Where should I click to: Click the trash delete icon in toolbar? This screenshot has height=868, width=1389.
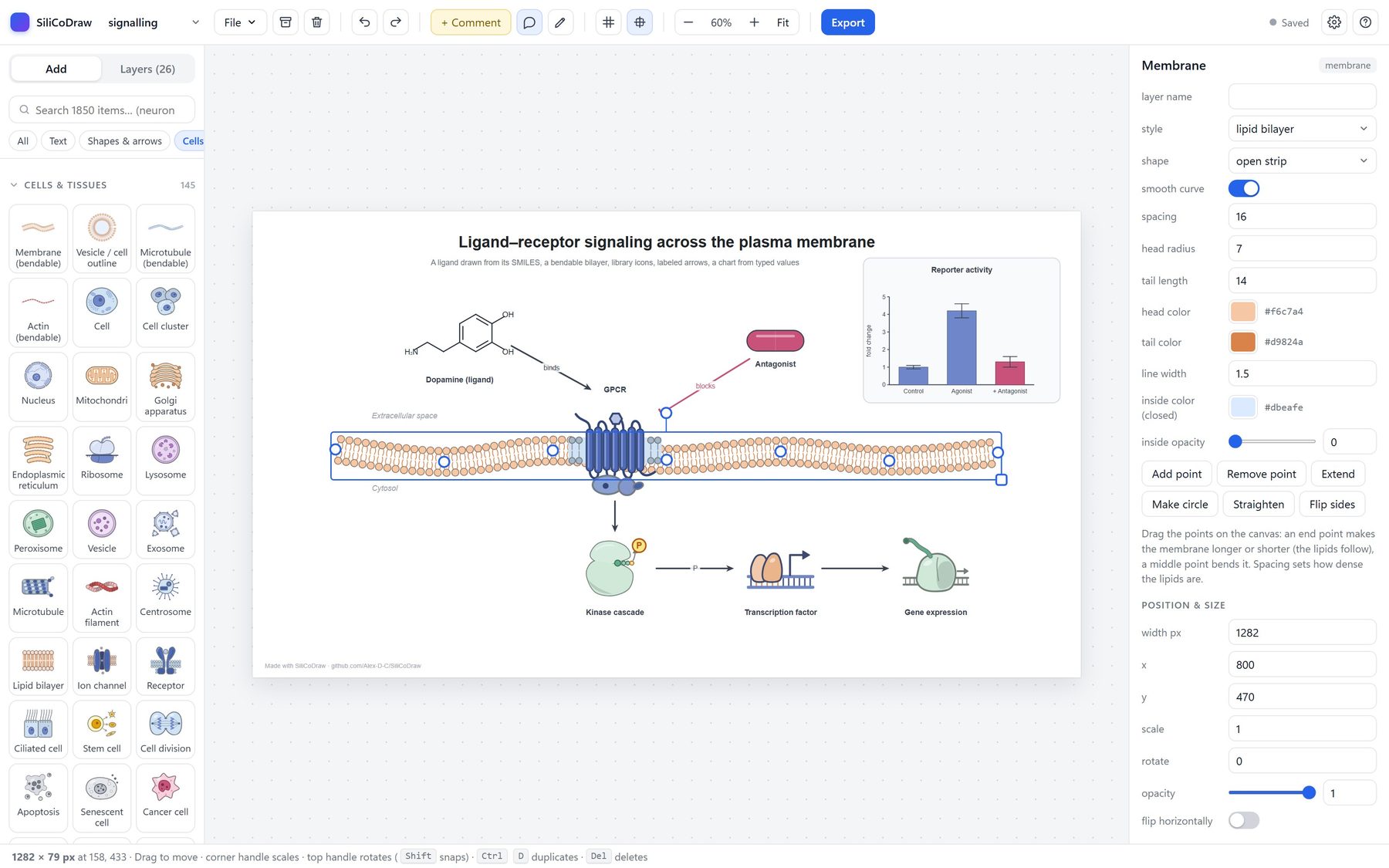pos(316,22)
